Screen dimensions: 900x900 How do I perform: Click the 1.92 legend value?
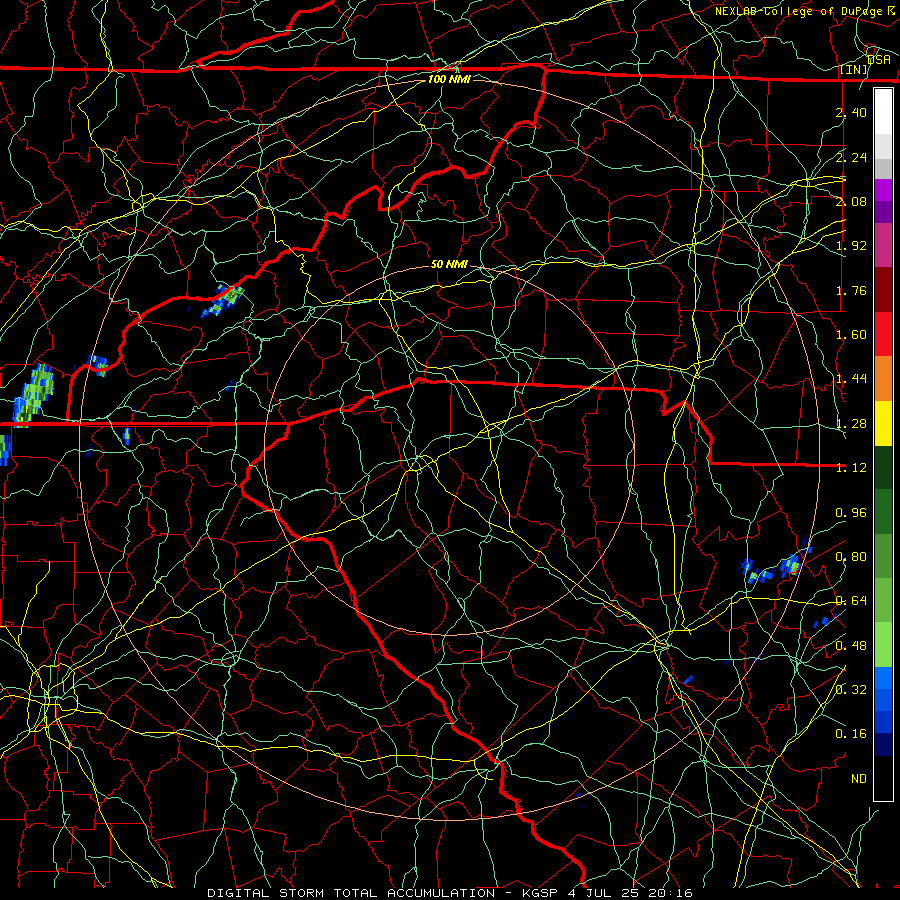click(x=851, y=246)
